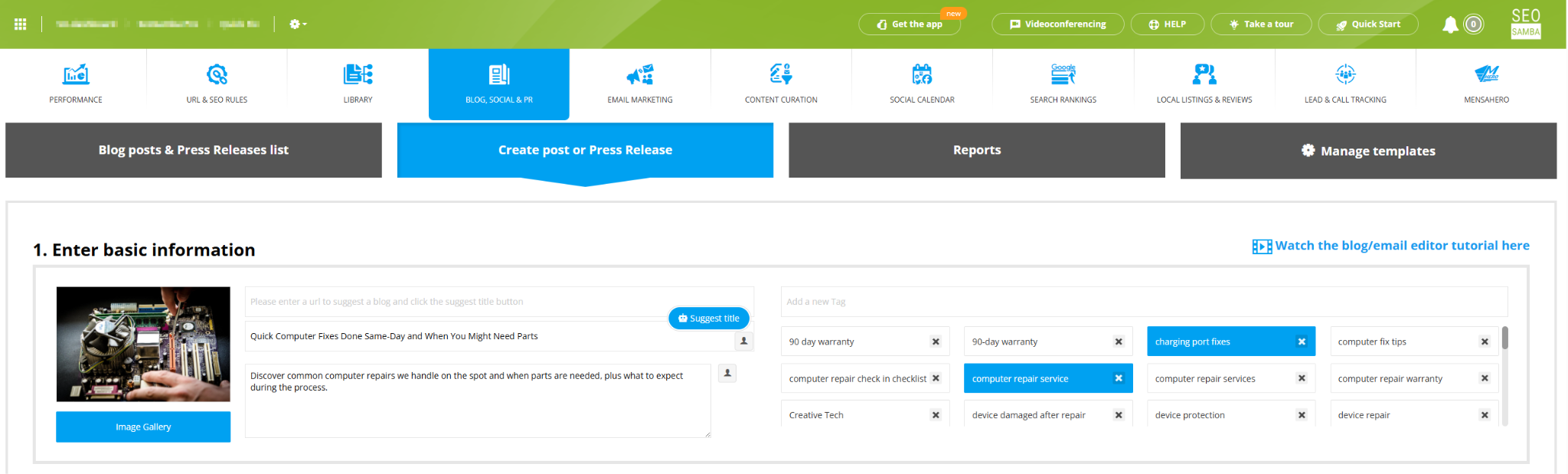Image resolution: width=1568 pixels, height=474 pixels.
Task: Click the Get the app button
Action: point(910,25)
